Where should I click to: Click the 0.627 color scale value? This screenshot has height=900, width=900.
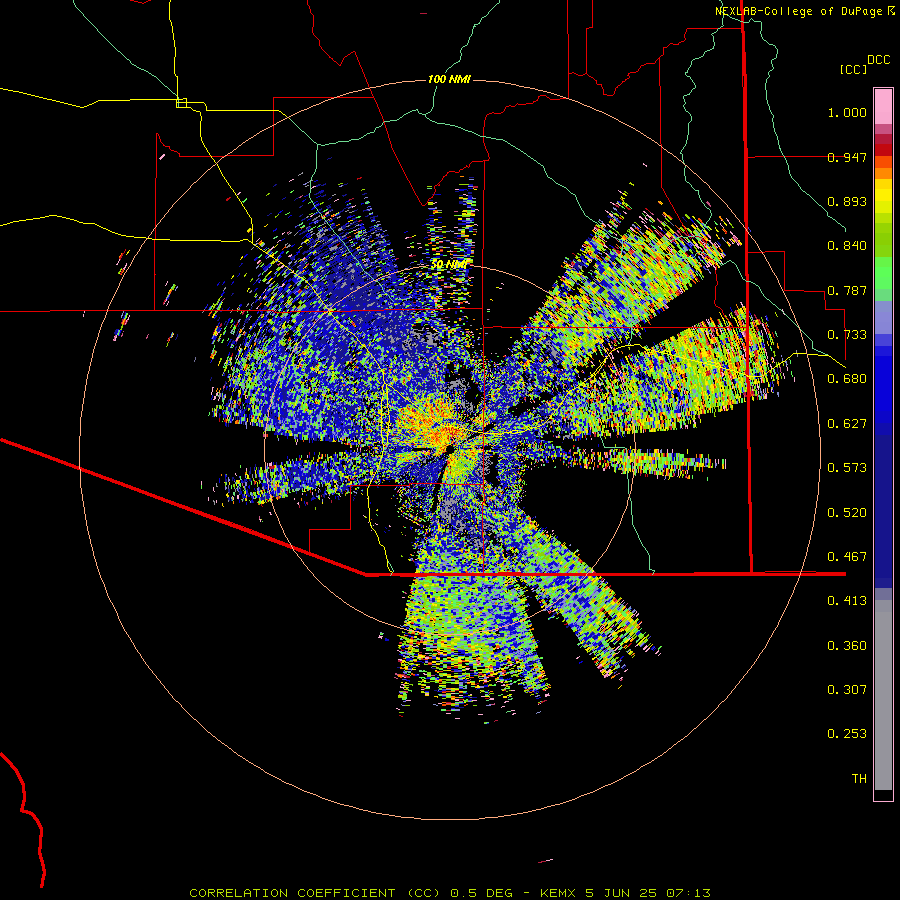tap(847, 424)
